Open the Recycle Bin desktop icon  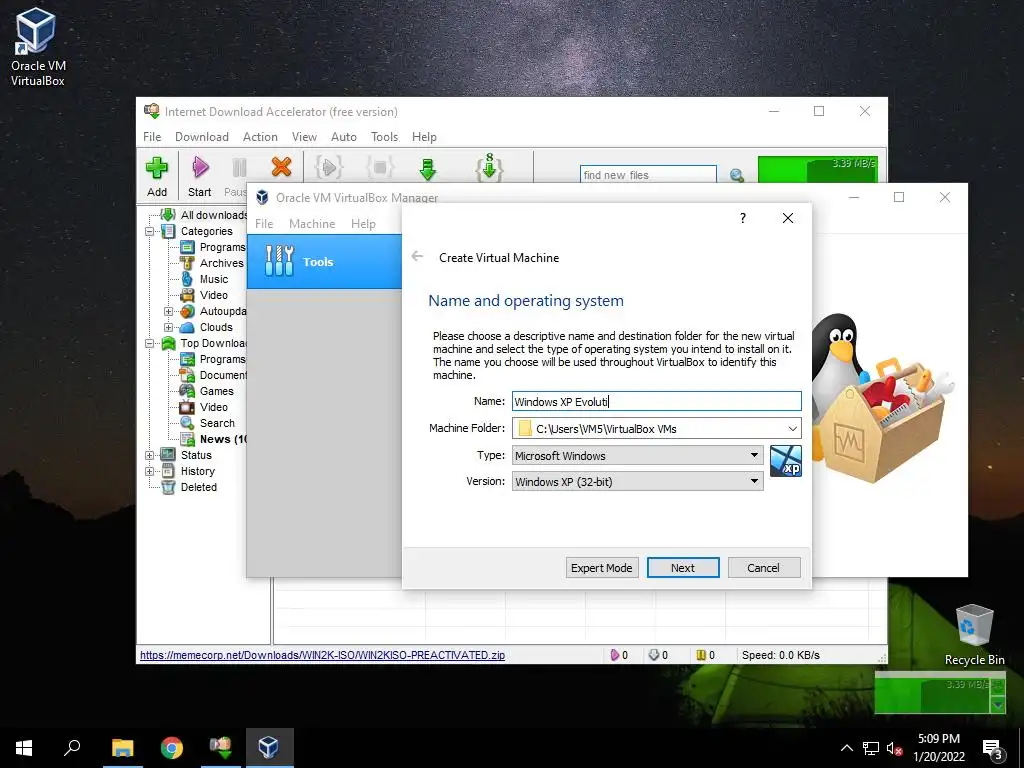(x=974, y=634)
